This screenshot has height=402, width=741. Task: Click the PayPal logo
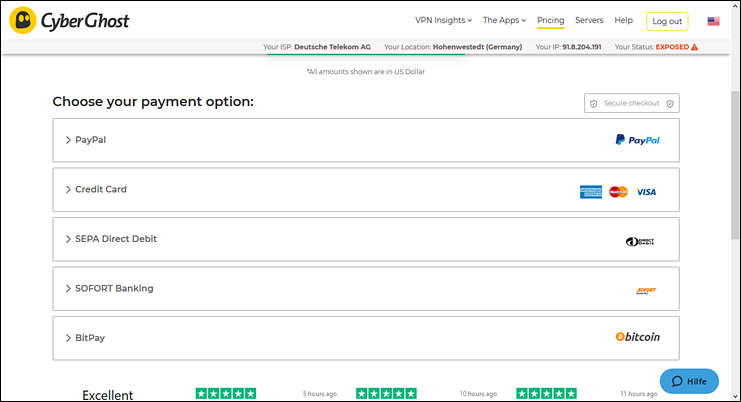tap(638, 140)
